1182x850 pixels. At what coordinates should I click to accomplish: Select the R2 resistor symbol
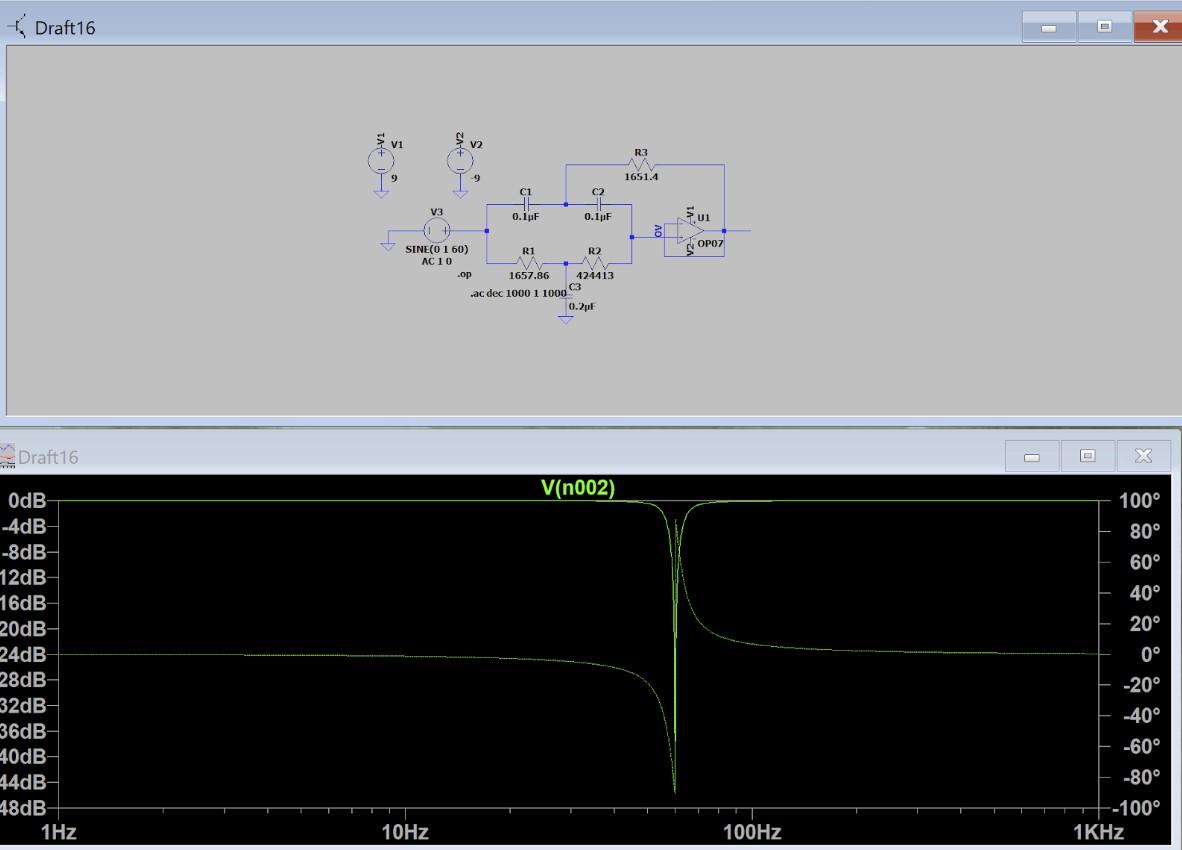[595, 263]
